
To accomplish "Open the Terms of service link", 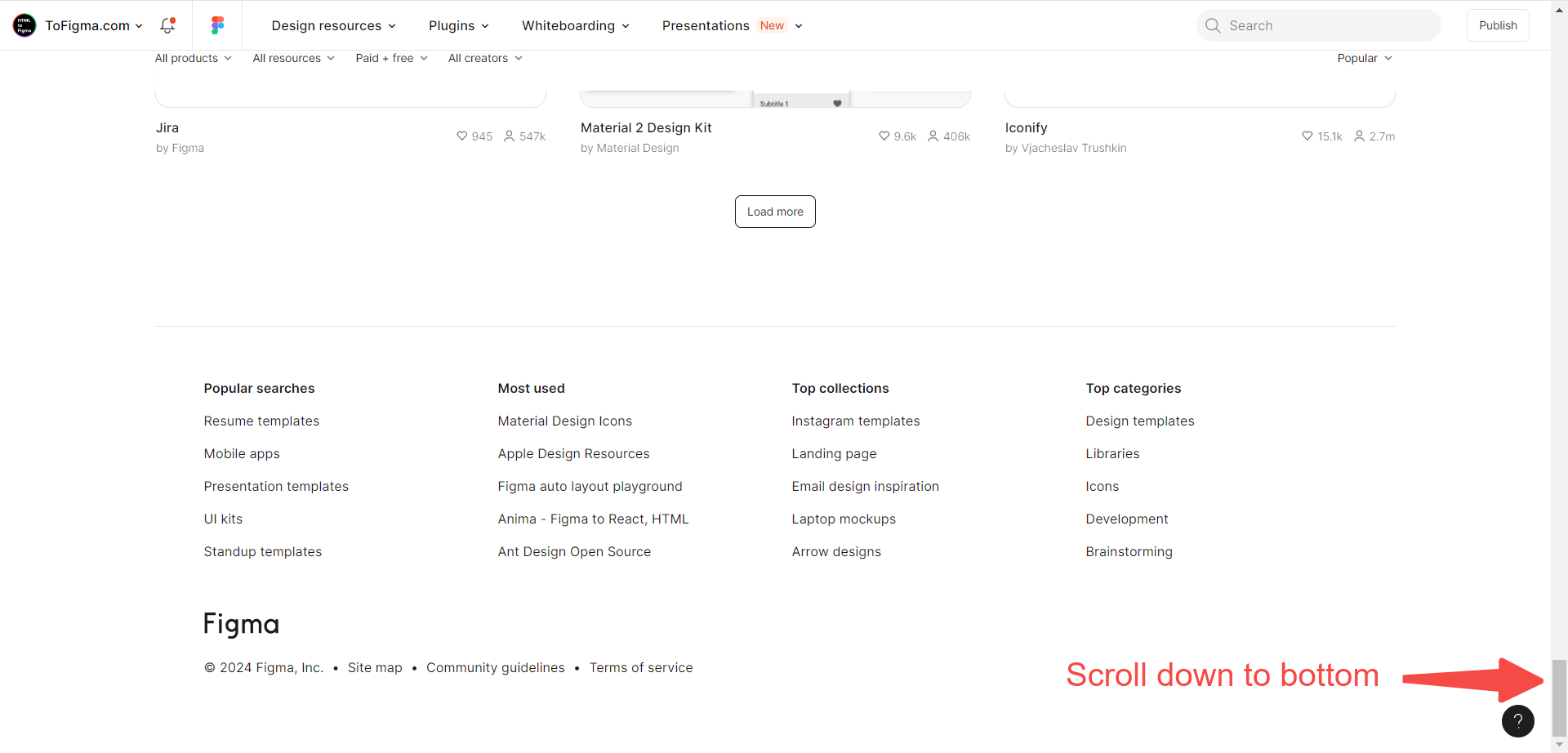I will (641, 667).
